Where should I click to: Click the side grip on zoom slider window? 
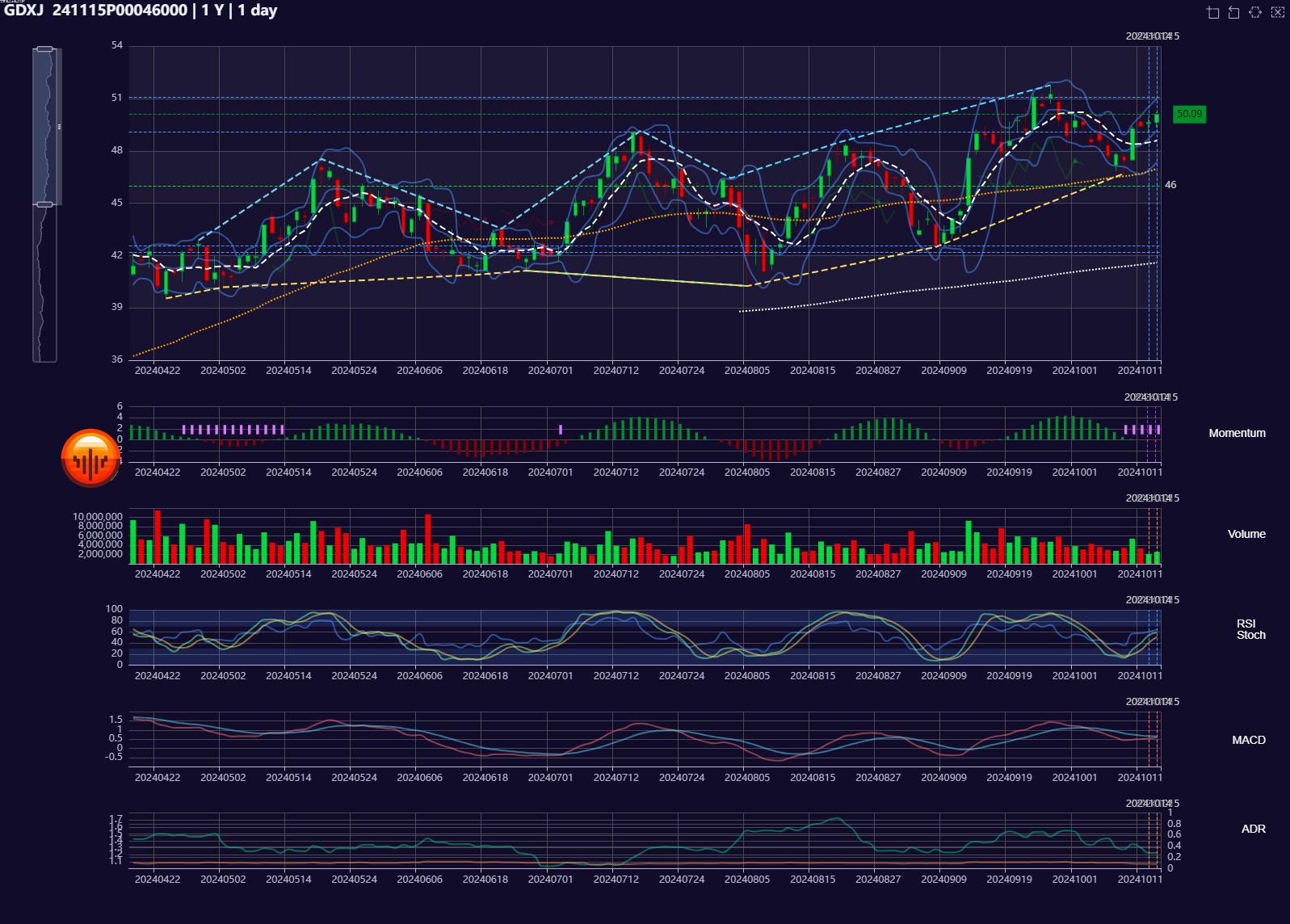tap(59, 127)
